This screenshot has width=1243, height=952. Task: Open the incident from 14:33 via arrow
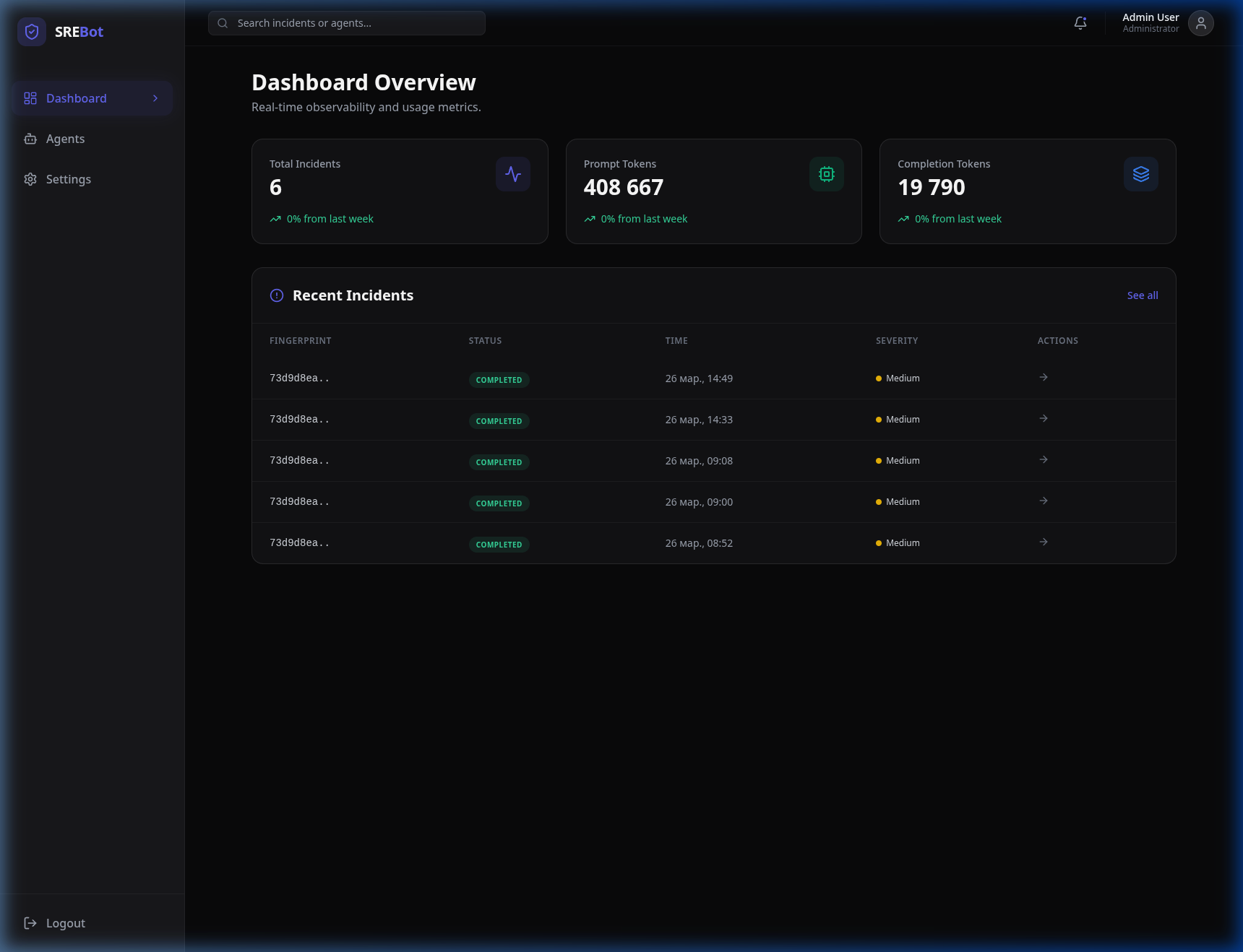tap(1044, 418)
